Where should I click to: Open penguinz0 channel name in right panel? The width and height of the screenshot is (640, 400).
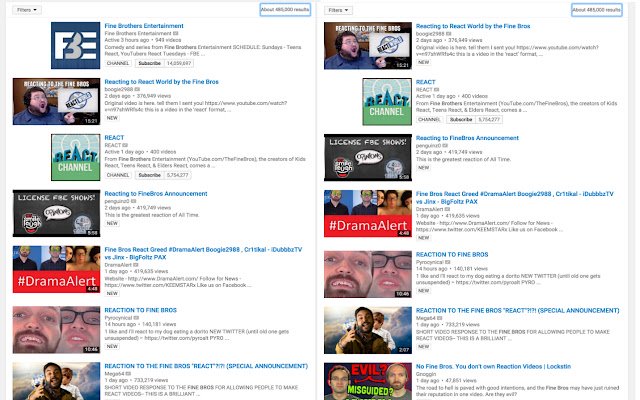(429, 145)
